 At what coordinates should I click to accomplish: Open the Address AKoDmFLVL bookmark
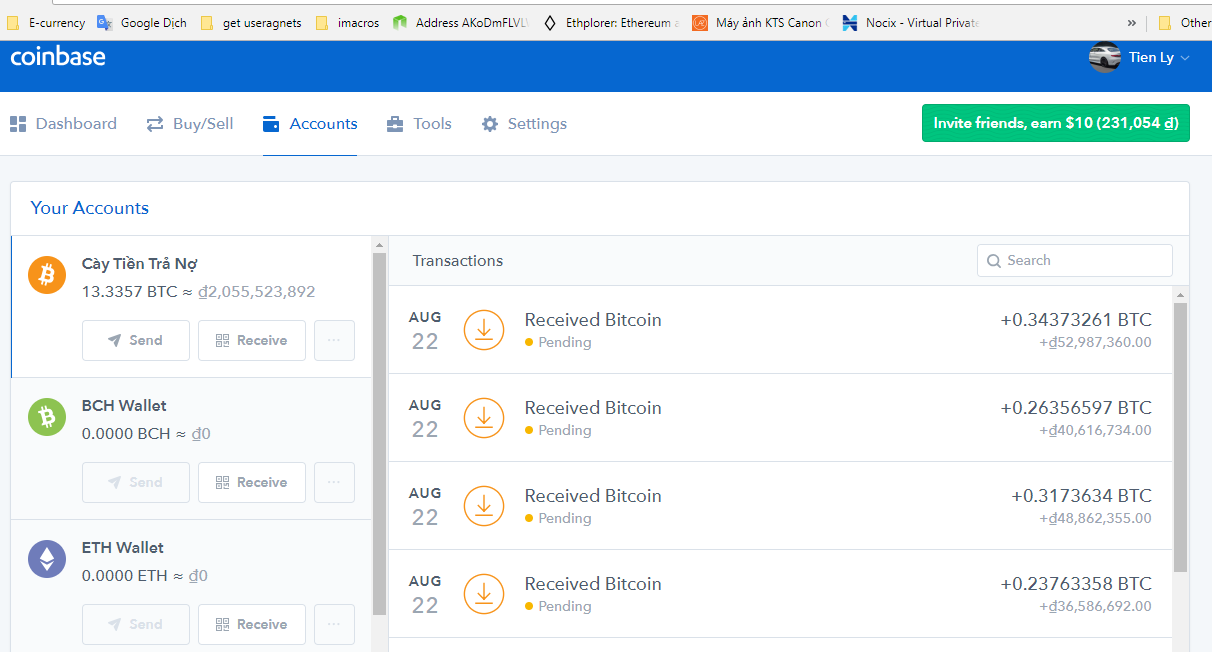[460, 22]
